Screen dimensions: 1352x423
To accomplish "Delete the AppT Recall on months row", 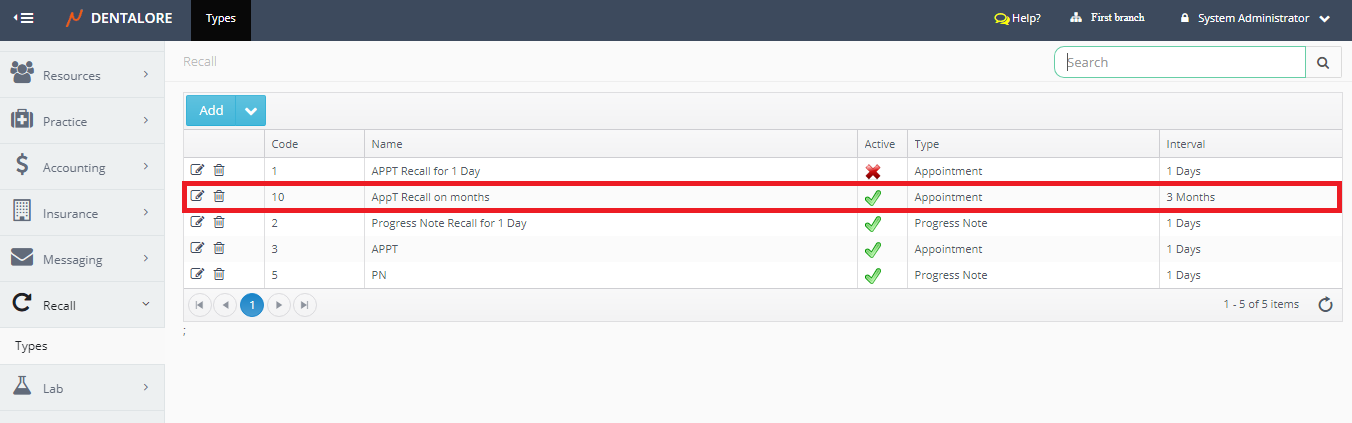I will click(219, 196).
